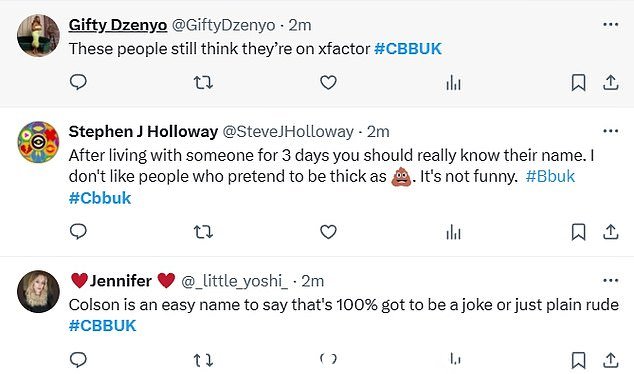The width and height of the screenshot is (634, 374).
Task: Open more options on Gifty Dzenyo's tweet
Action: pyautogui.click(x=610, y=25)
